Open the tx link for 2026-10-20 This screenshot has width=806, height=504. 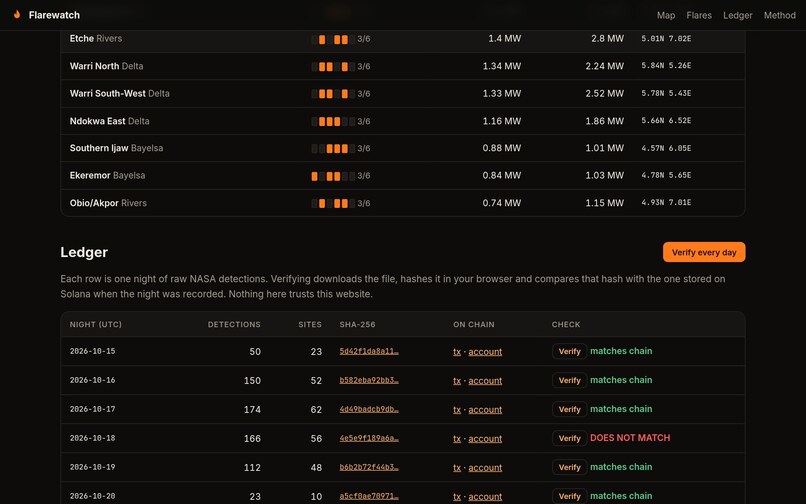click(x=457, y=497)
